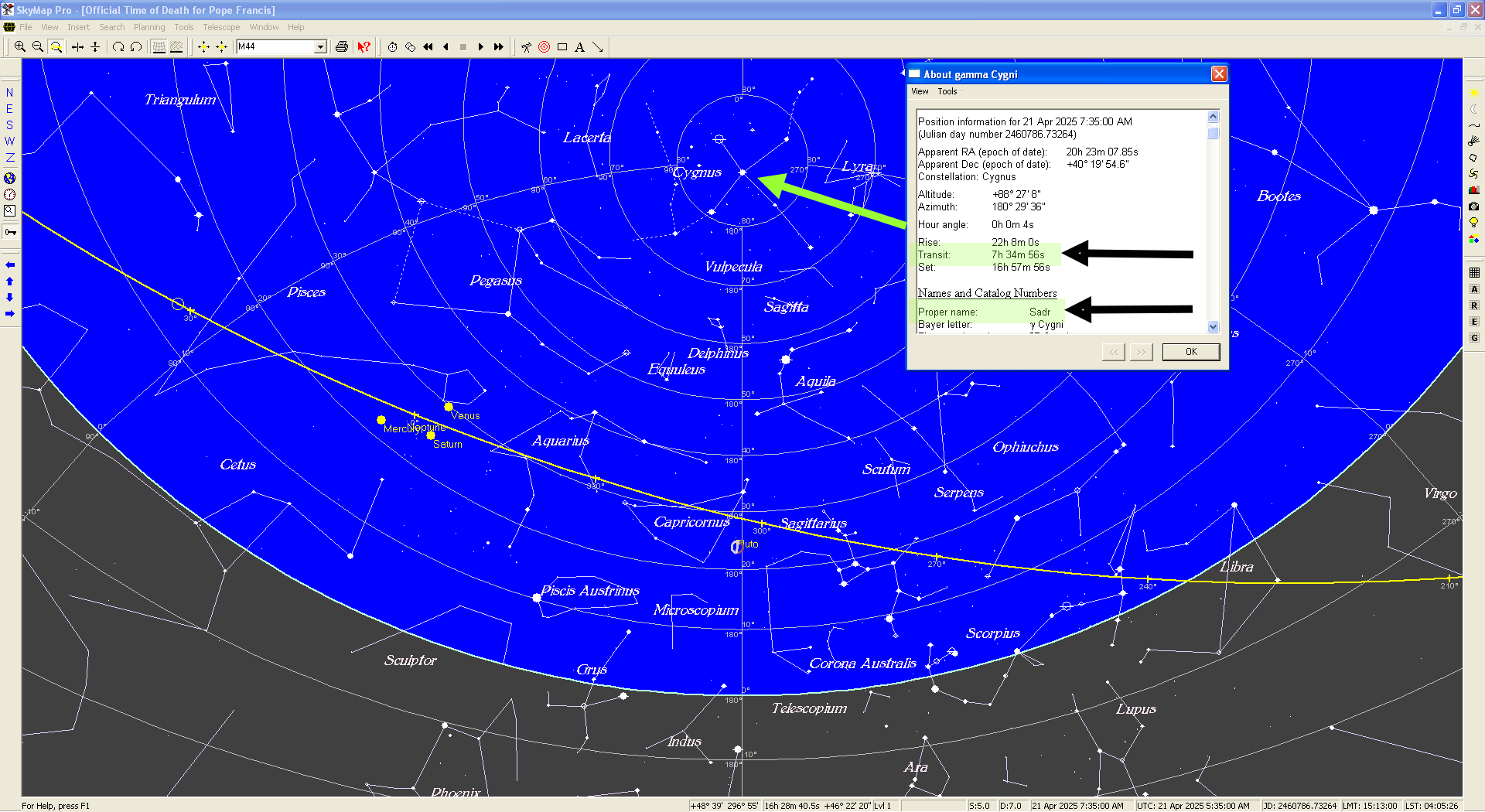Click the comet display icon
The height and width of the screenshot is (812, 1485).
[x=1474, y=141]
